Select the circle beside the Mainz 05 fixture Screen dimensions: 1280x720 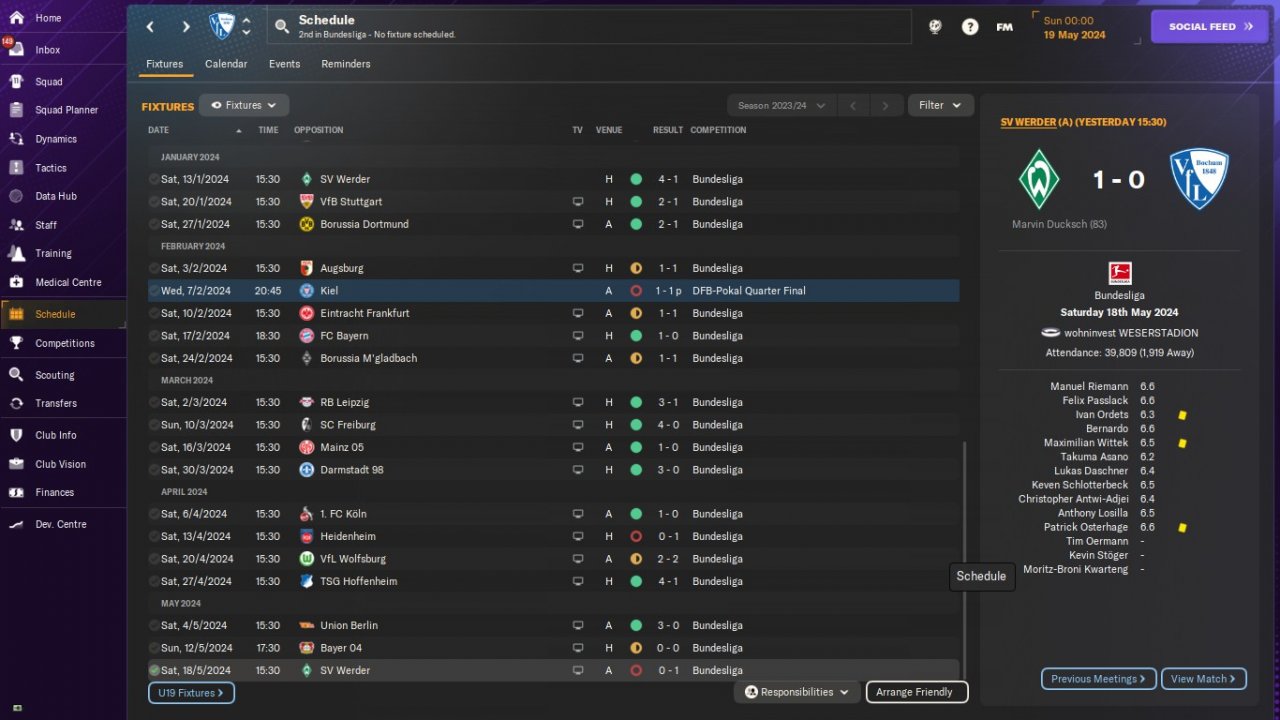pyautogui.click(x=154, y=447)
